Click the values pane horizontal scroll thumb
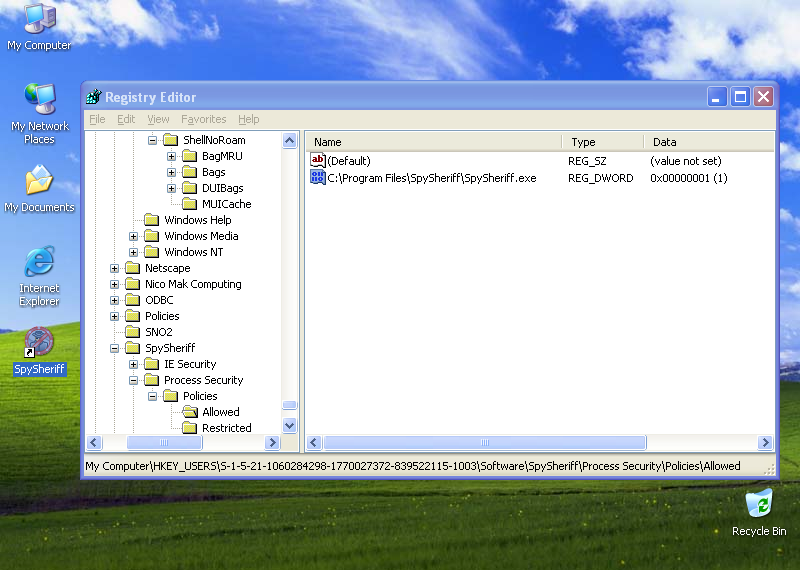 tap(485, 442)
